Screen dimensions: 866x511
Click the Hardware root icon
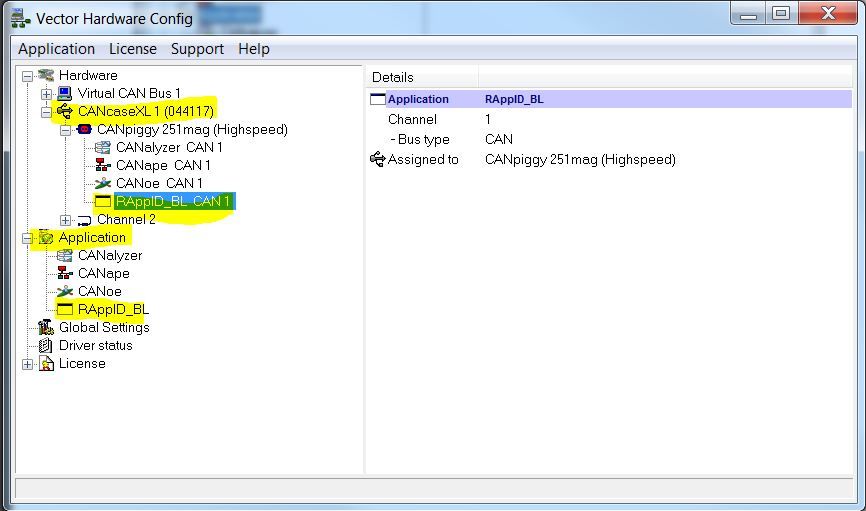46,75
